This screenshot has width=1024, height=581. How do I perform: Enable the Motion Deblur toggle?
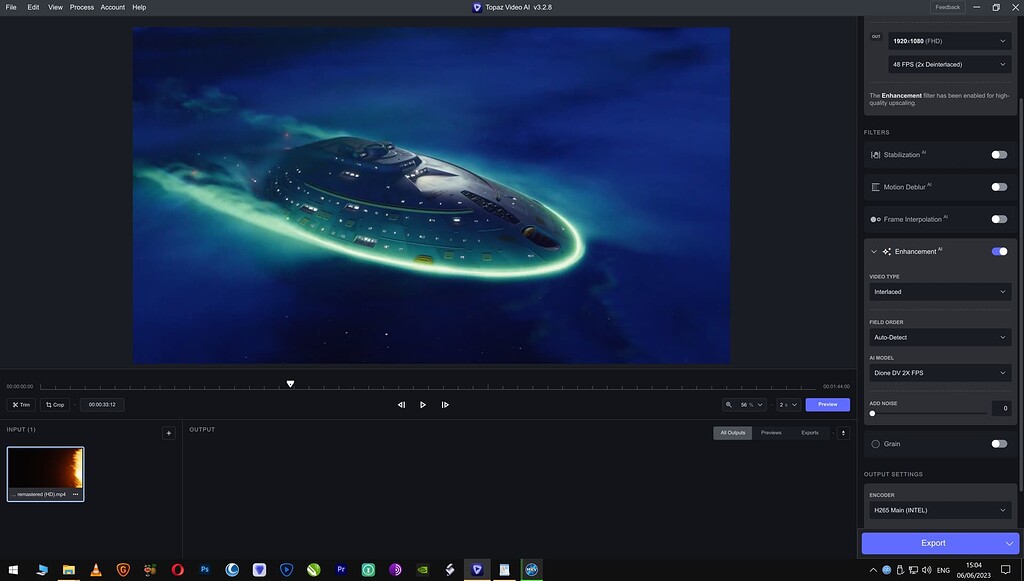click(999, 187)
